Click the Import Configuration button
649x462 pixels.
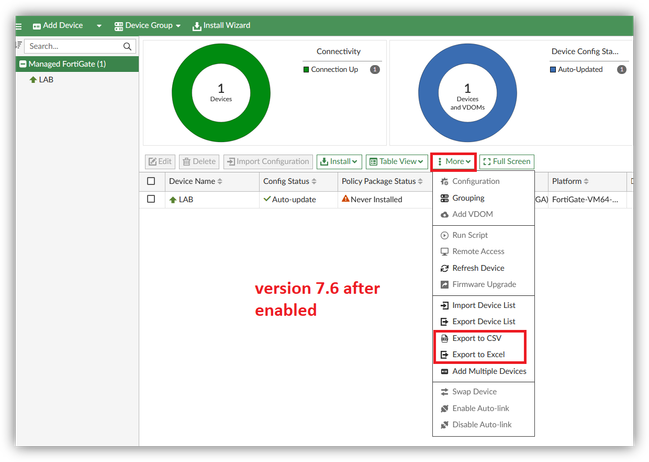(268, 161)
